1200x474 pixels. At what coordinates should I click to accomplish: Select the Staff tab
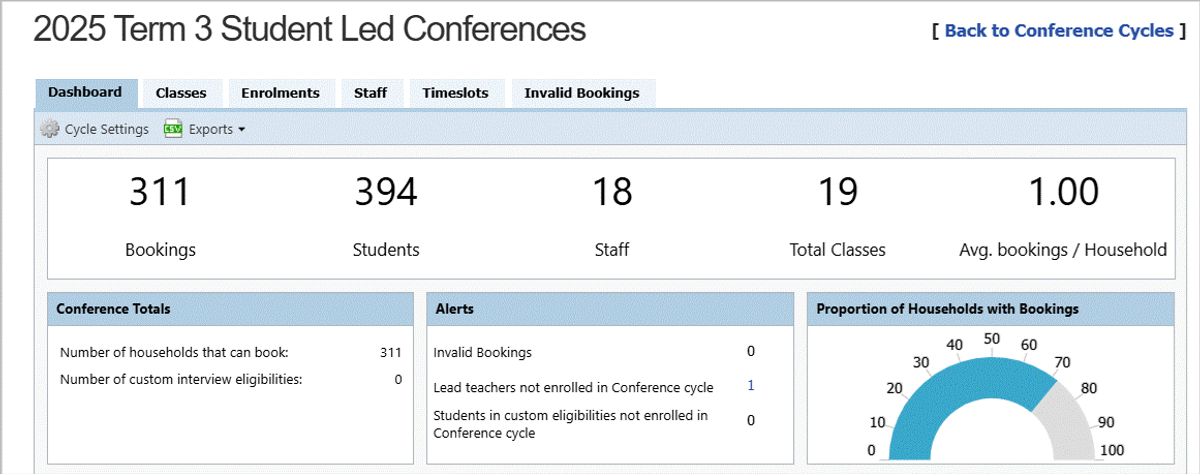[x=370, y=93]
